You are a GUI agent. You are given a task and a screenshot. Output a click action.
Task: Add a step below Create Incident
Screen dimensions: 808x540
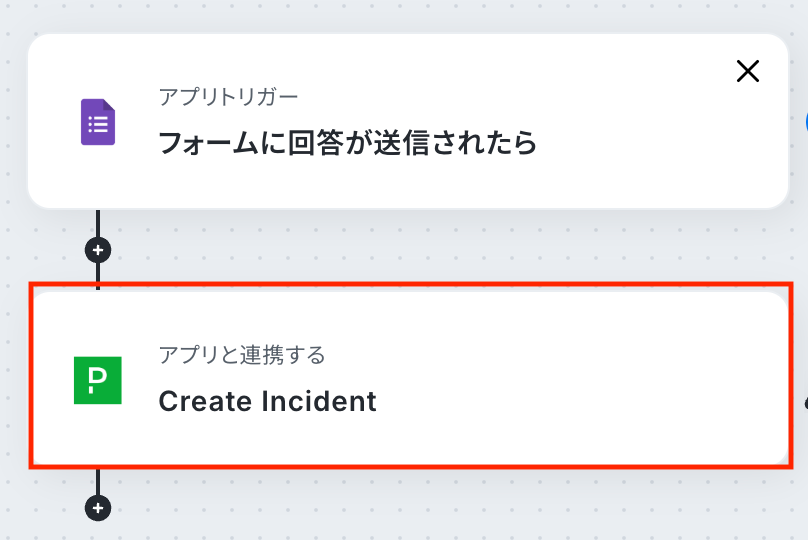pyautogui.click(x=98, y=508)
